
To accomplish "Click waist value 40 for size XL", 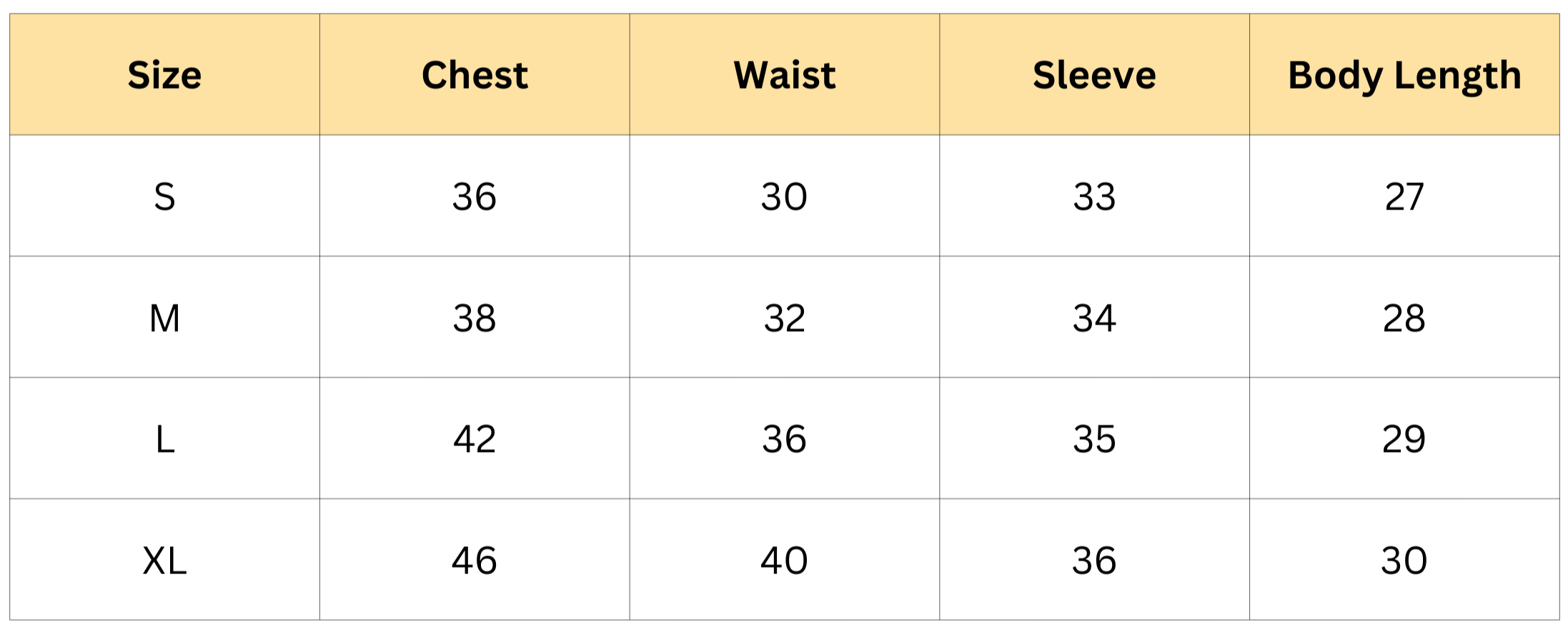I will pyautogui.click(x=784, y=561).
